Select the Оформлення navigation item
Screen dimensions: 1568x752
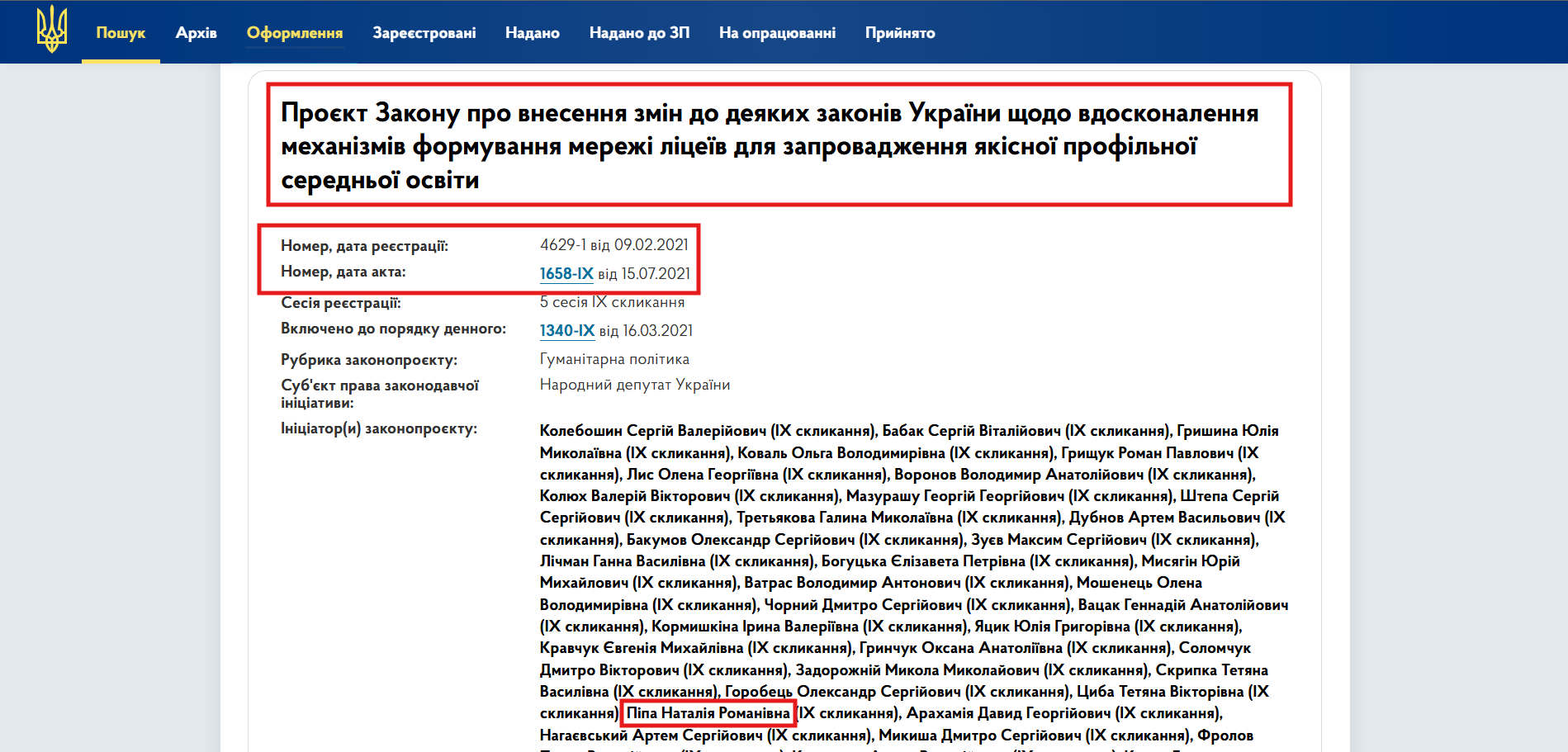[295, 33]
